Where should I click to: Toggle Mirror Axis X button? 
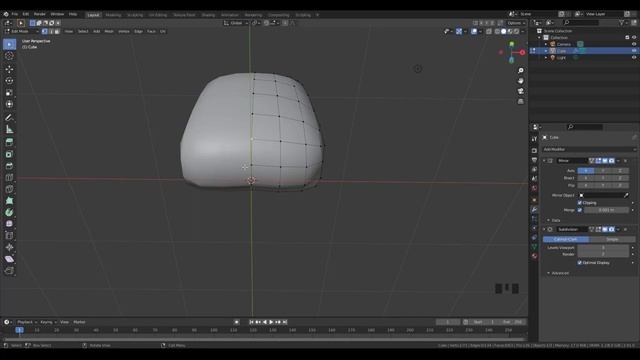click(x=586, y=171)
